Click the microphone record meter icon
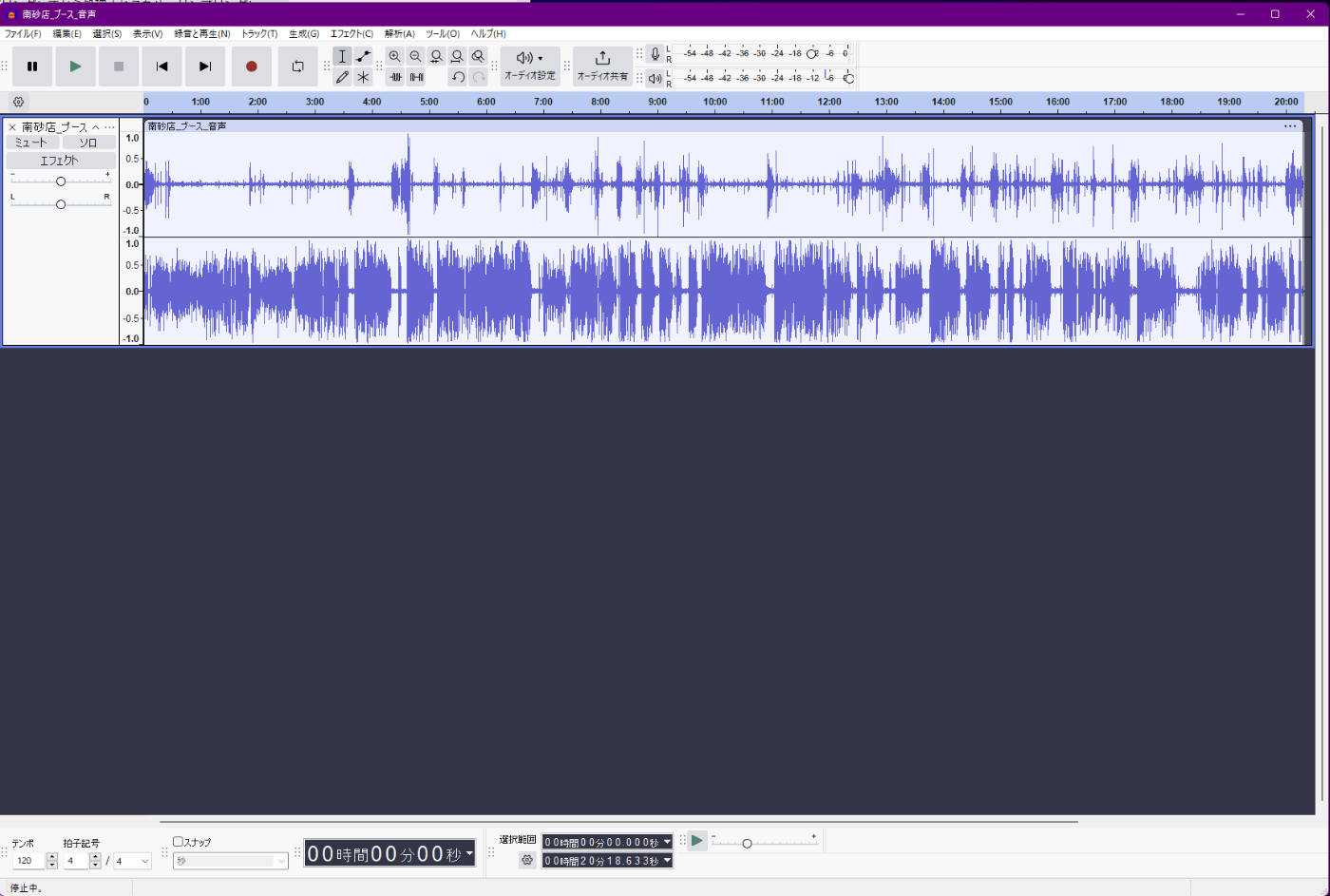 click(x=655, y=55)
